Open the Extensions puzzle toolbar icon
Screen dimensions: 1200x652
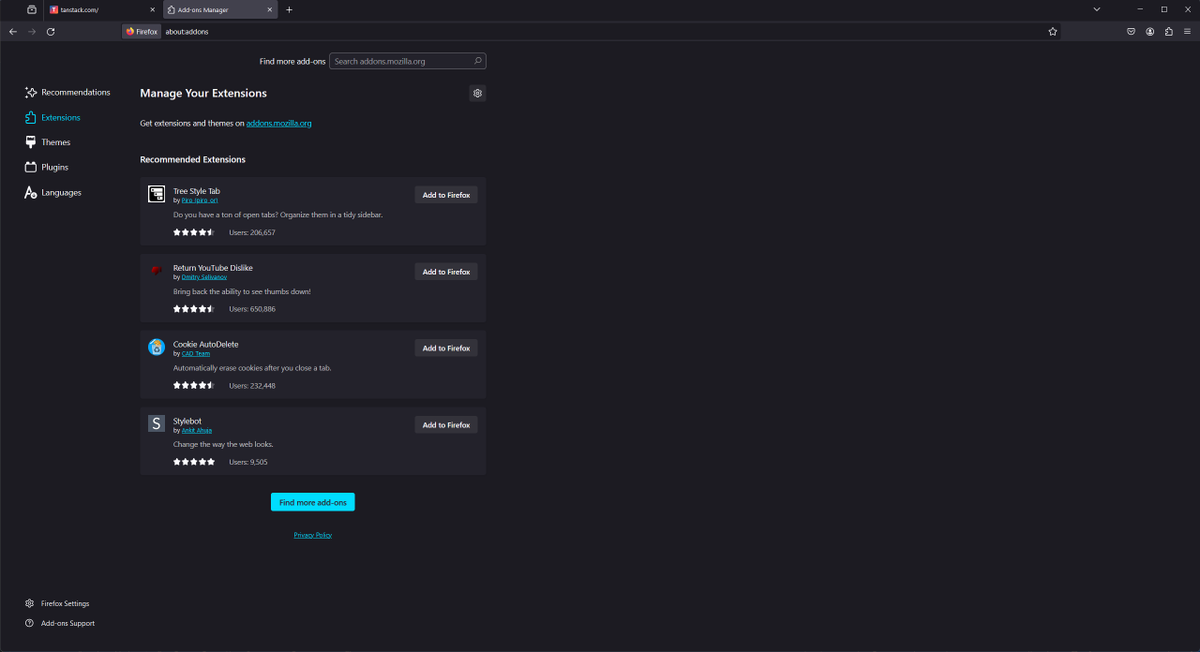(x=1169, y=31)
